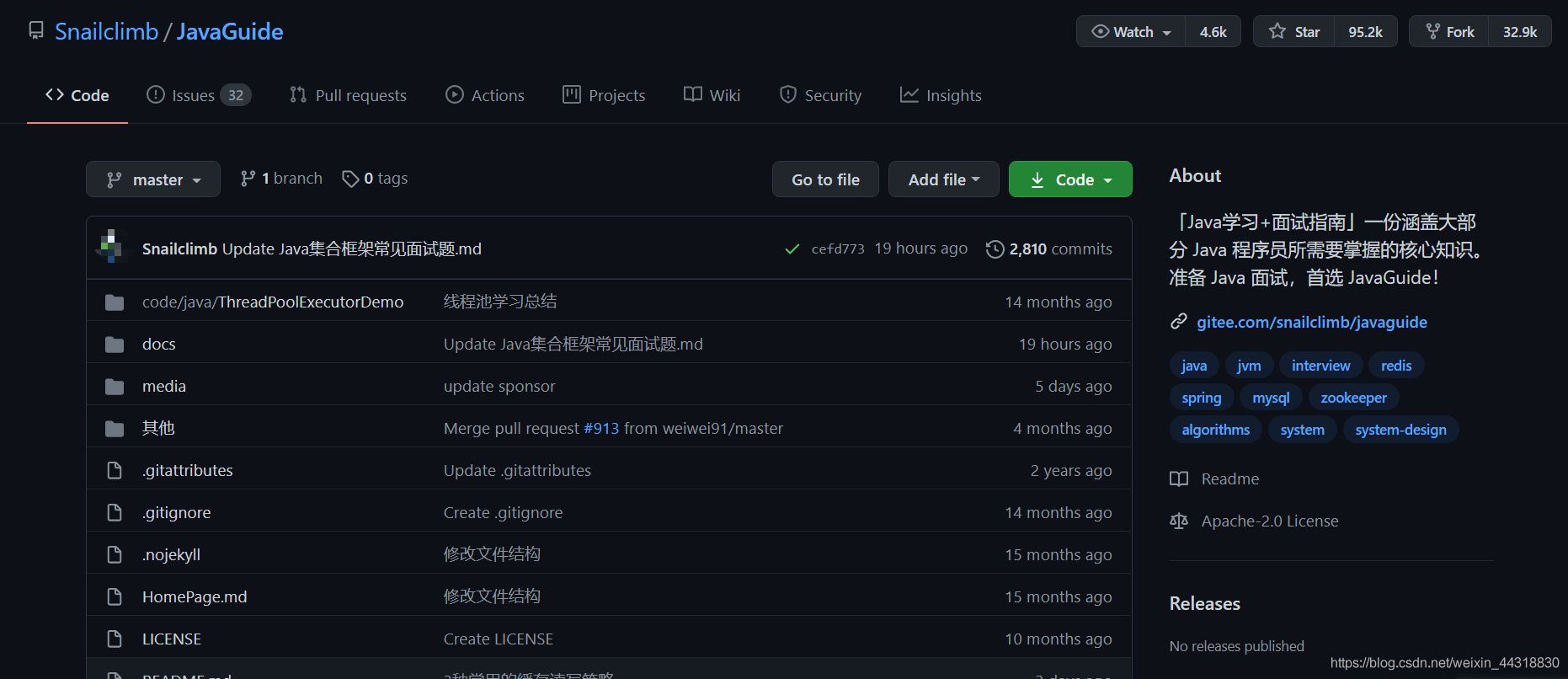Switch to the Issues tab
Viewport: 1568px width, 679px height.
199,95
